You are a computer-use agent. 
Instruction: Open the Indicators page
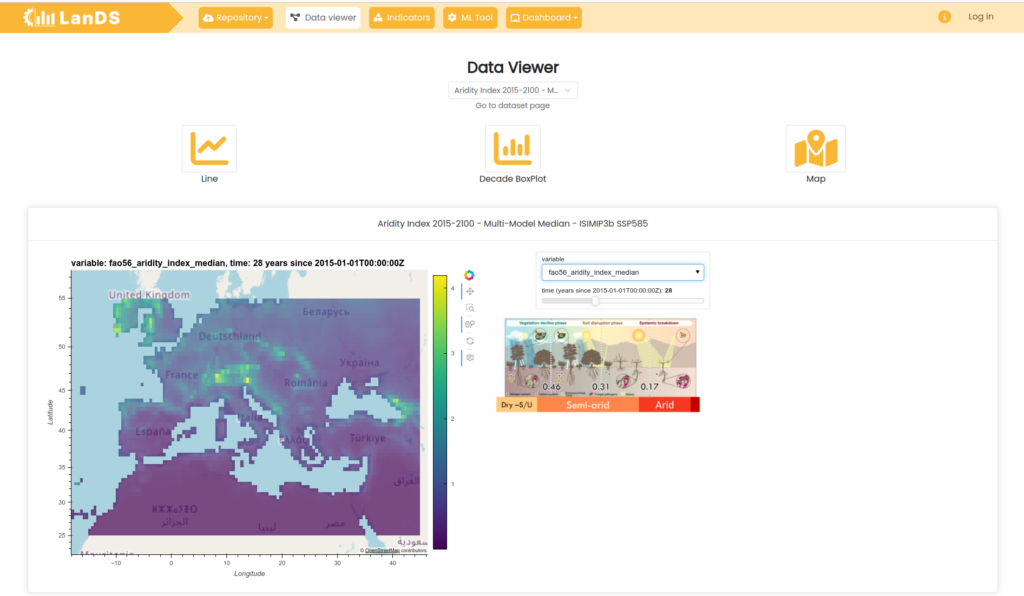click(402, 18)
